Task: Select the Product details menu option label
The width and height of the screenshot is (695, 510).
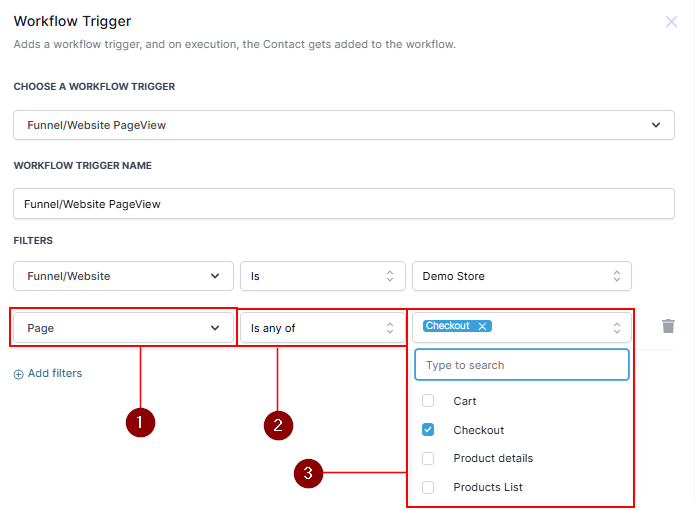Action: [x=493, y=458]
